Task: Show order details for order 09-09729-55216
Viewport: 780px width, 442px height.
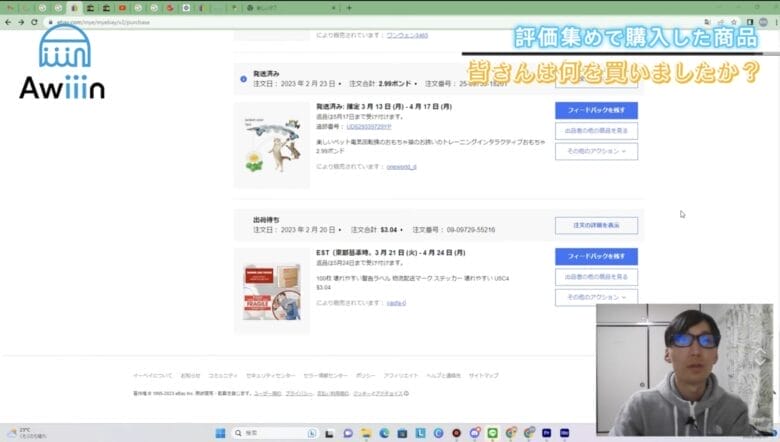Action: [x=596, y=225]
